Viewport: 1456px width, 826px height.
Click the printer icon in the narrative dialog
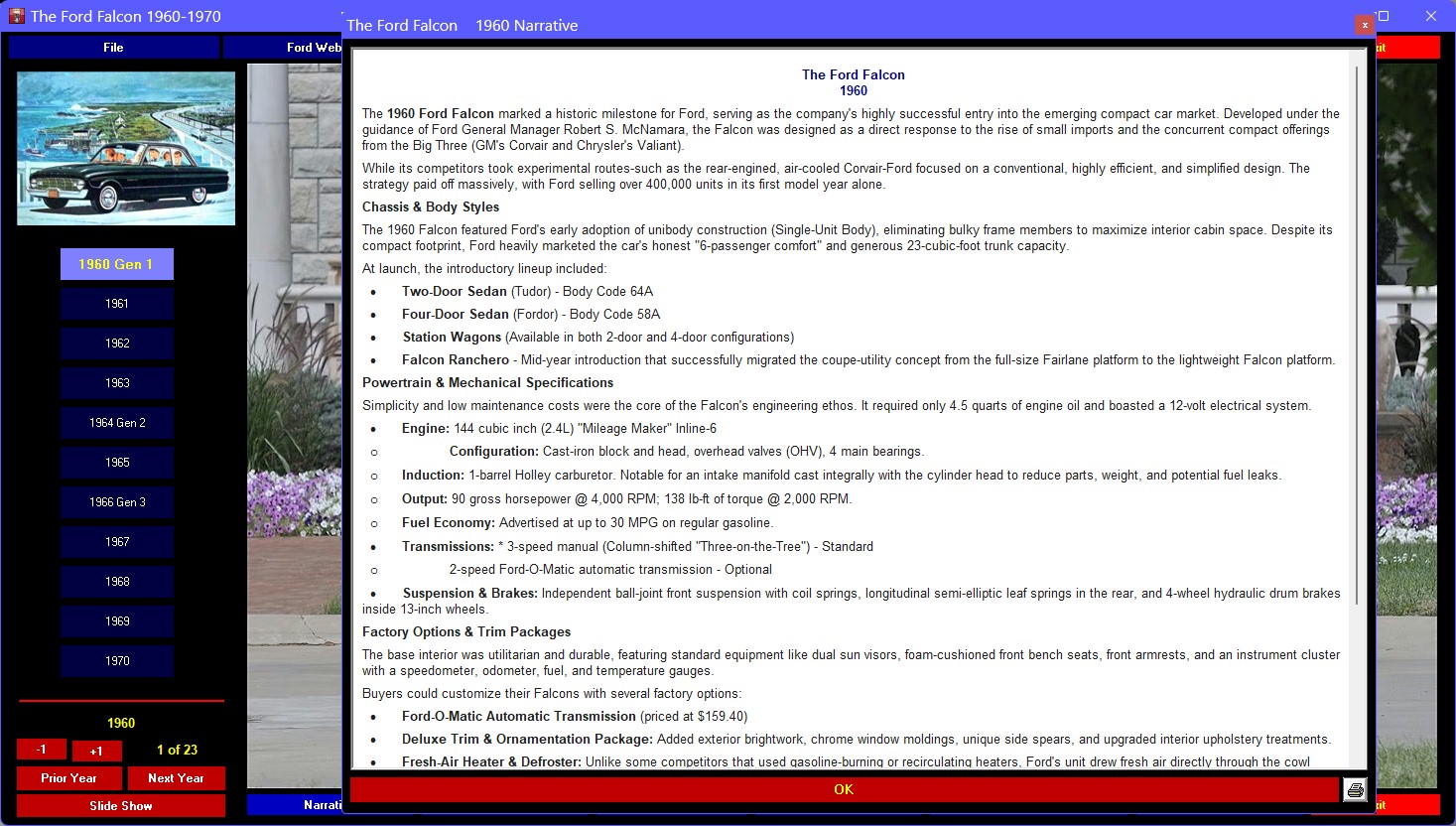point(1355,789)
